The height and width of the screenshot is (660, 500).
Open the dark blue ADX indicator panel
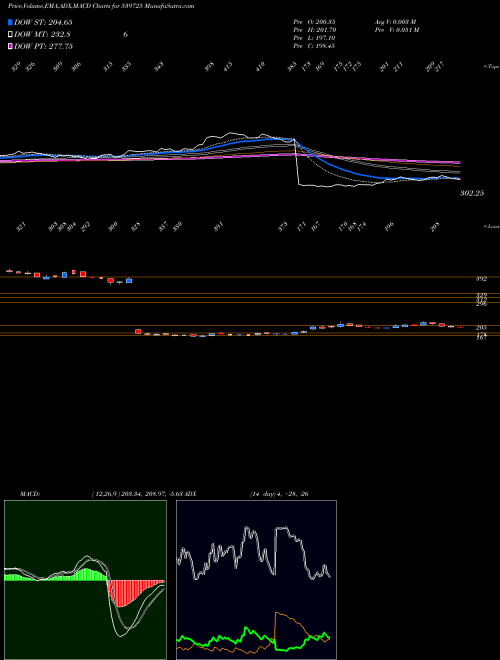[256, 580]
